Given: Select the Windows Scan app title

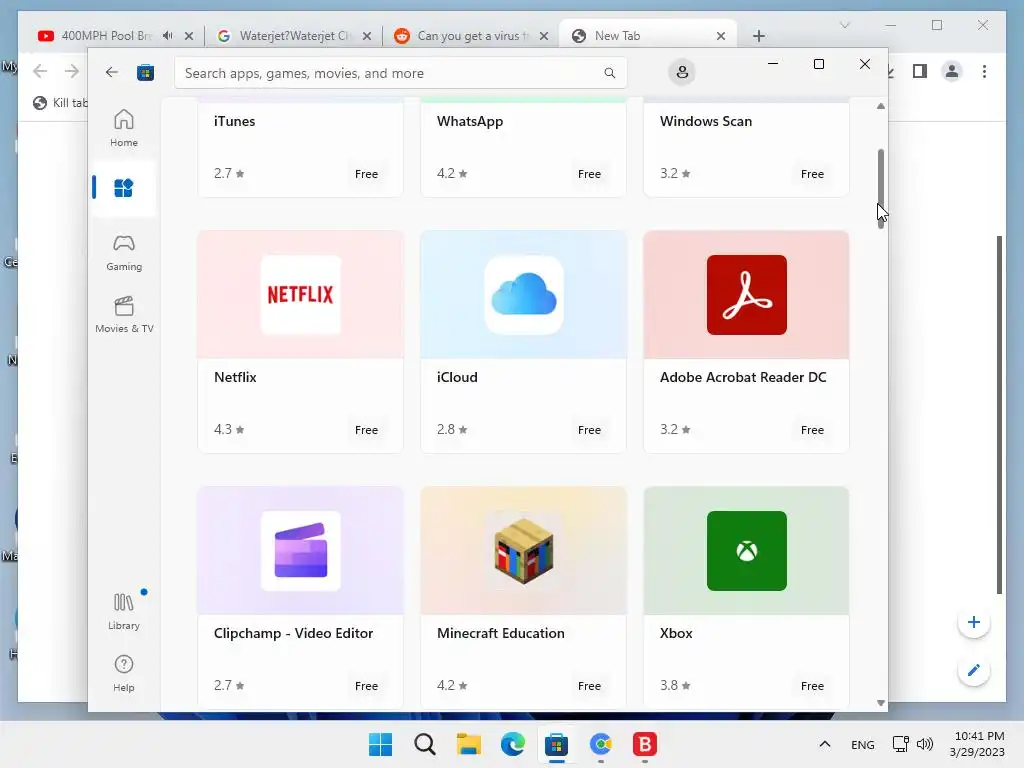Looking at the screenshot, I should pyautogui.click(x=705, y=121).
